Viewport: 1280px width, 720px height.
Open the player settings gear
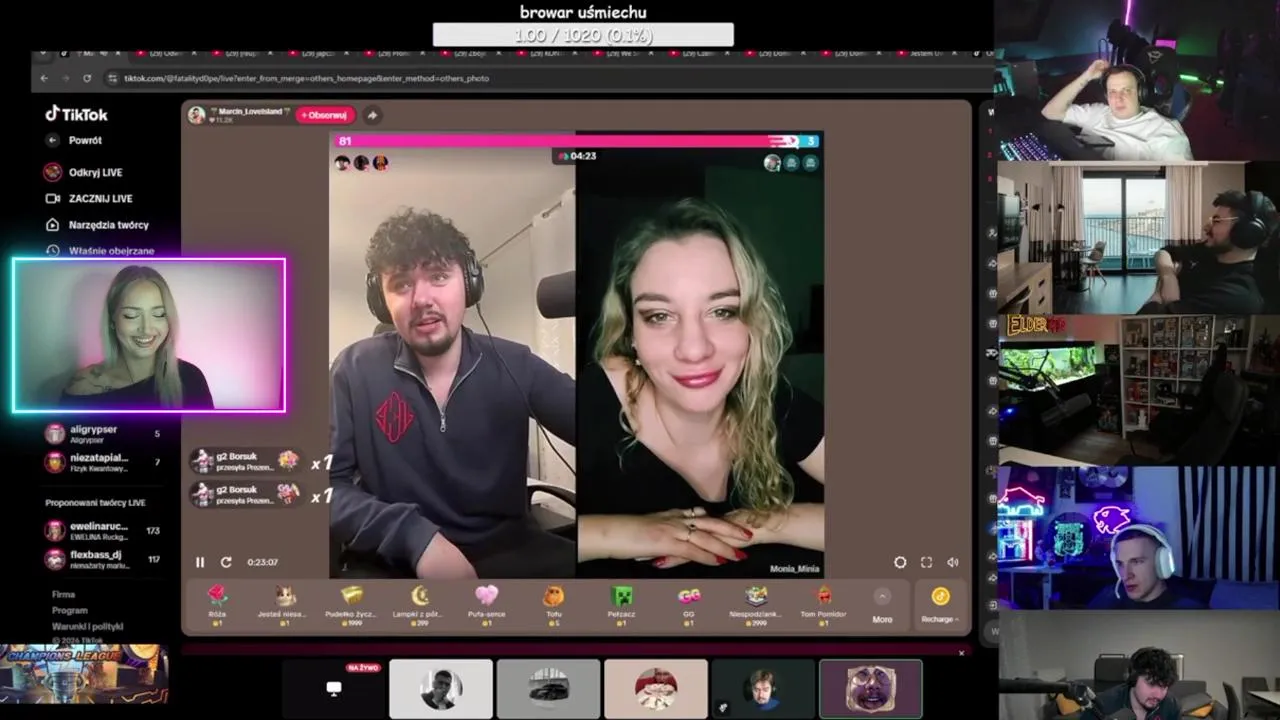pos(900,563)
